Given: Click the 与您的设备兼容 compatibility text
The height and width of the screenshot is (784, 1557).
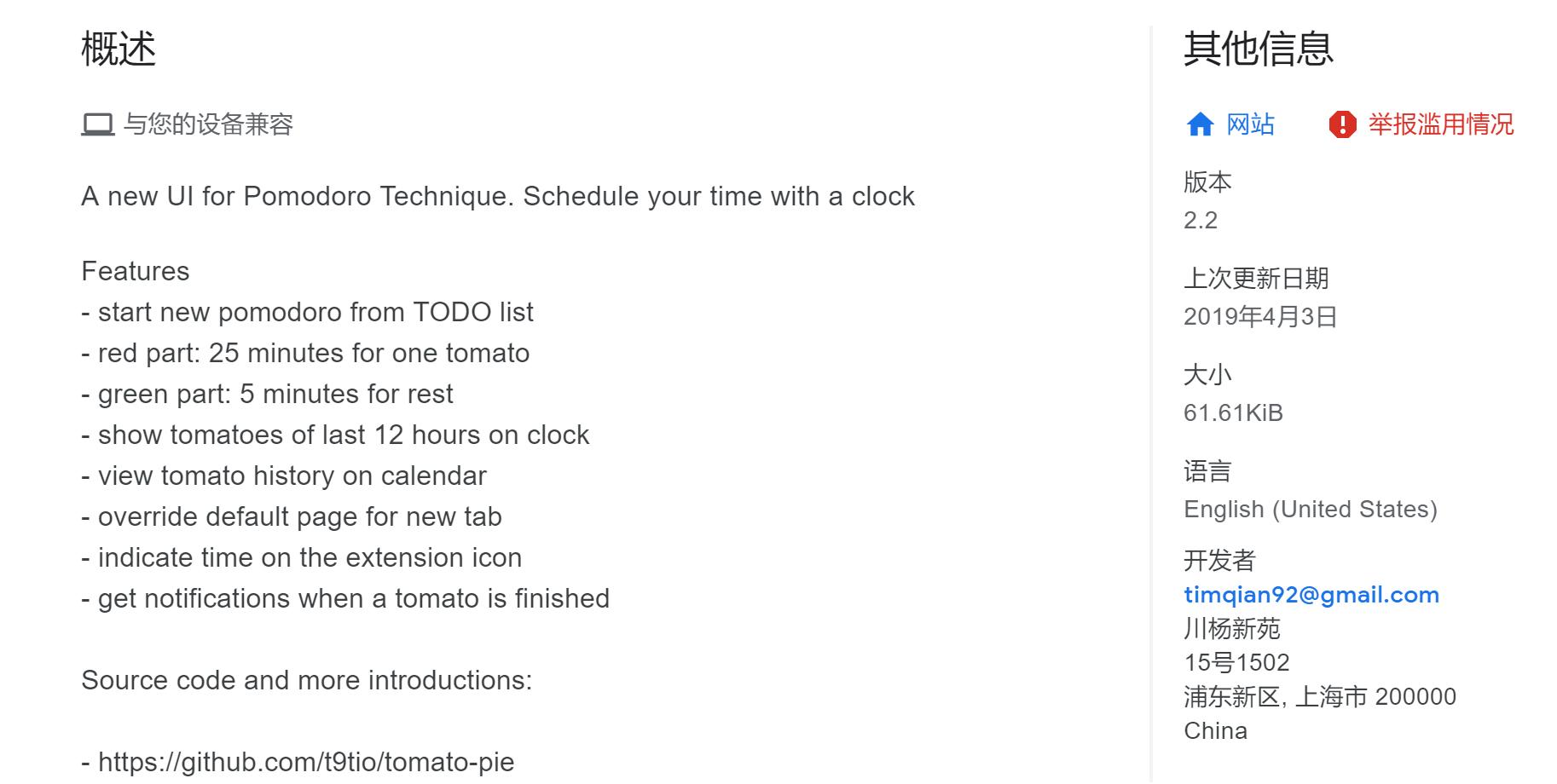Looking at the screenshot, I should pos(208,125).
